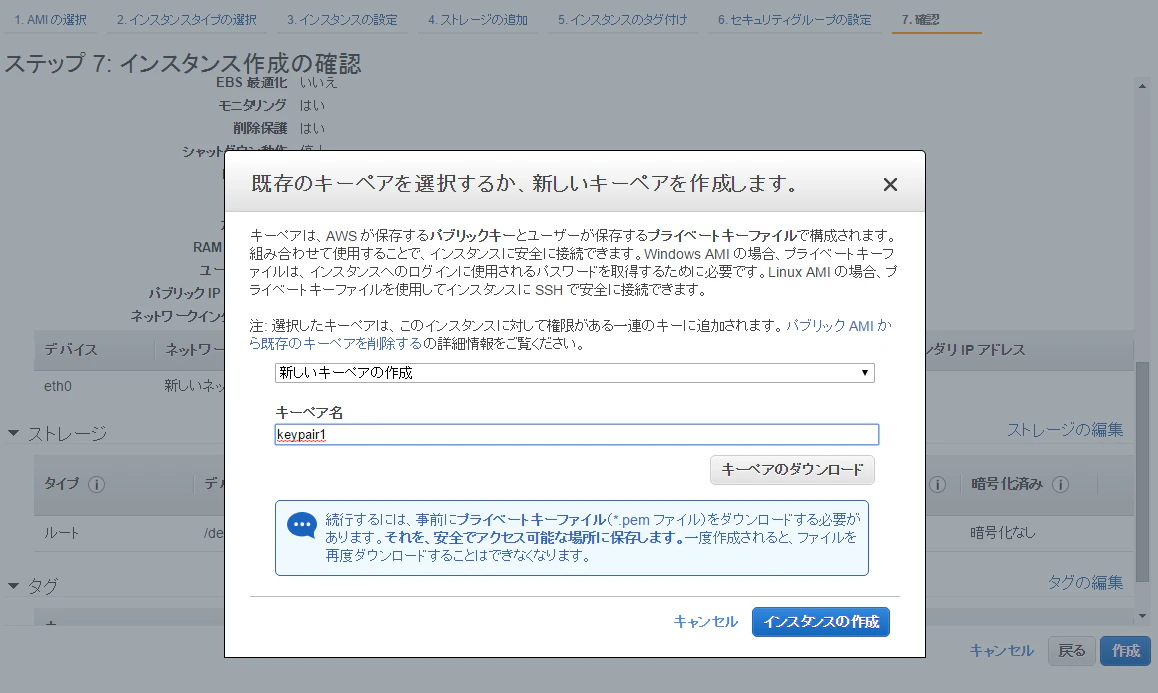Open the 新しいキーペアの作成 dropdown
1158x693 pixels.
pyautogui.click(x=575, y=373)
